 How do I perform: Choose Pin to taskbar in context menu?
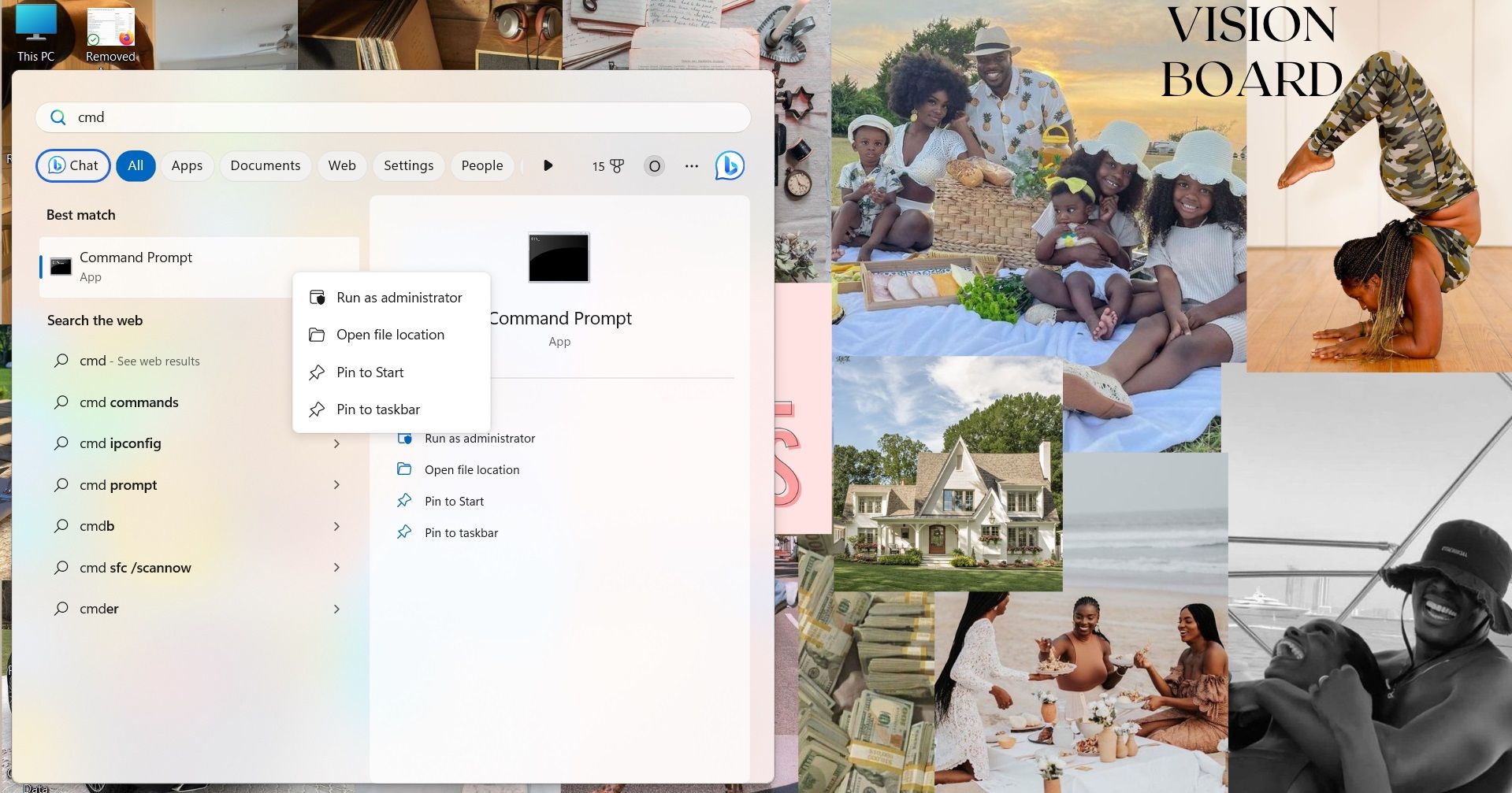pyautogui.click(x=378, y=409)
